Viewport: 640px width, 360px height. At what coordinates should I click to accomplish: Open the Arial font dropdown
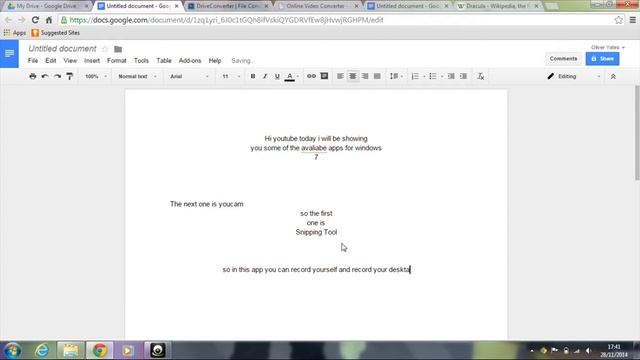click(x=189, y=76)
